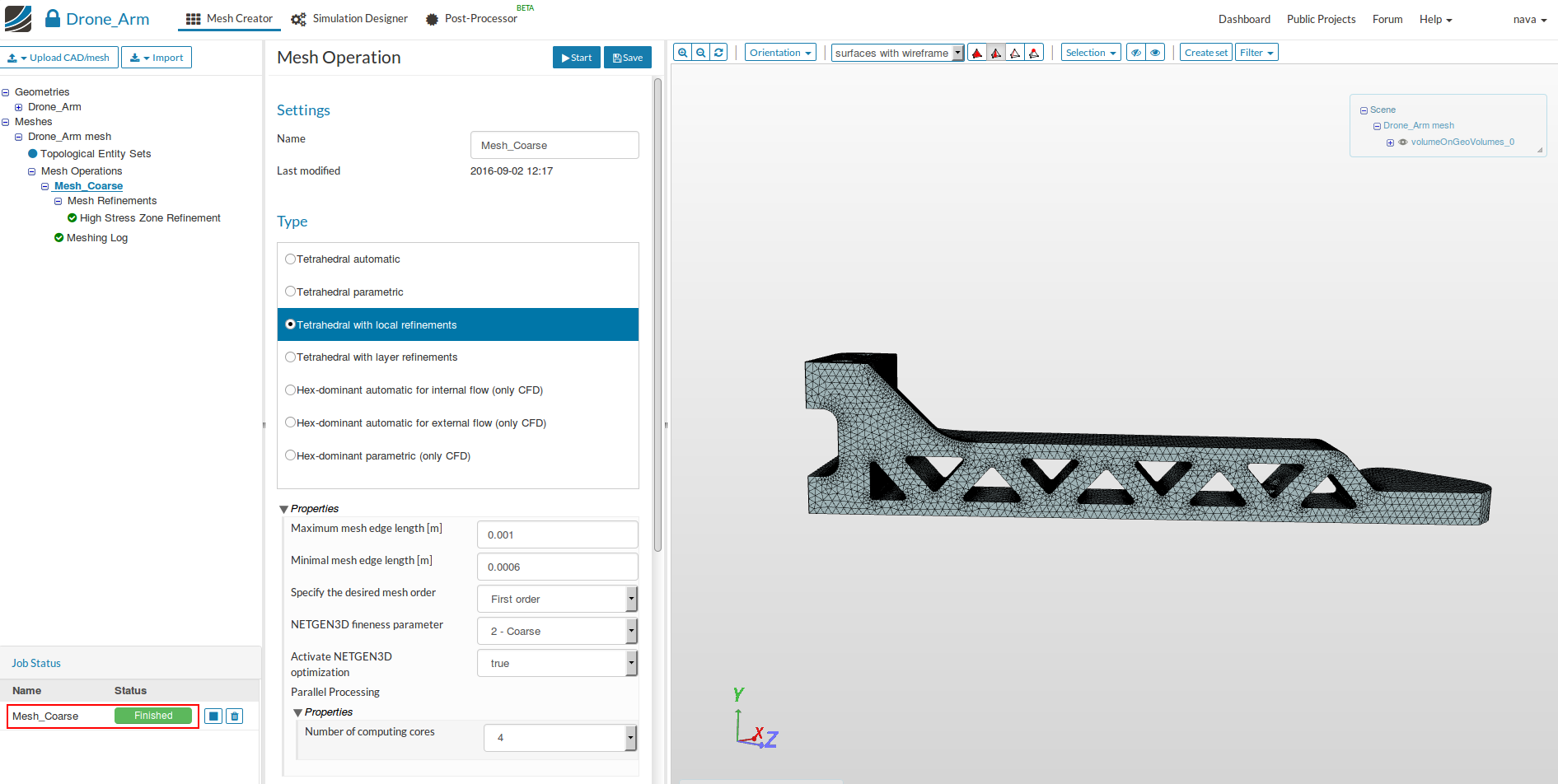
Task: Toggle visibility of volumeOnGeoVolumes_0
Action: coord(1403,142)
